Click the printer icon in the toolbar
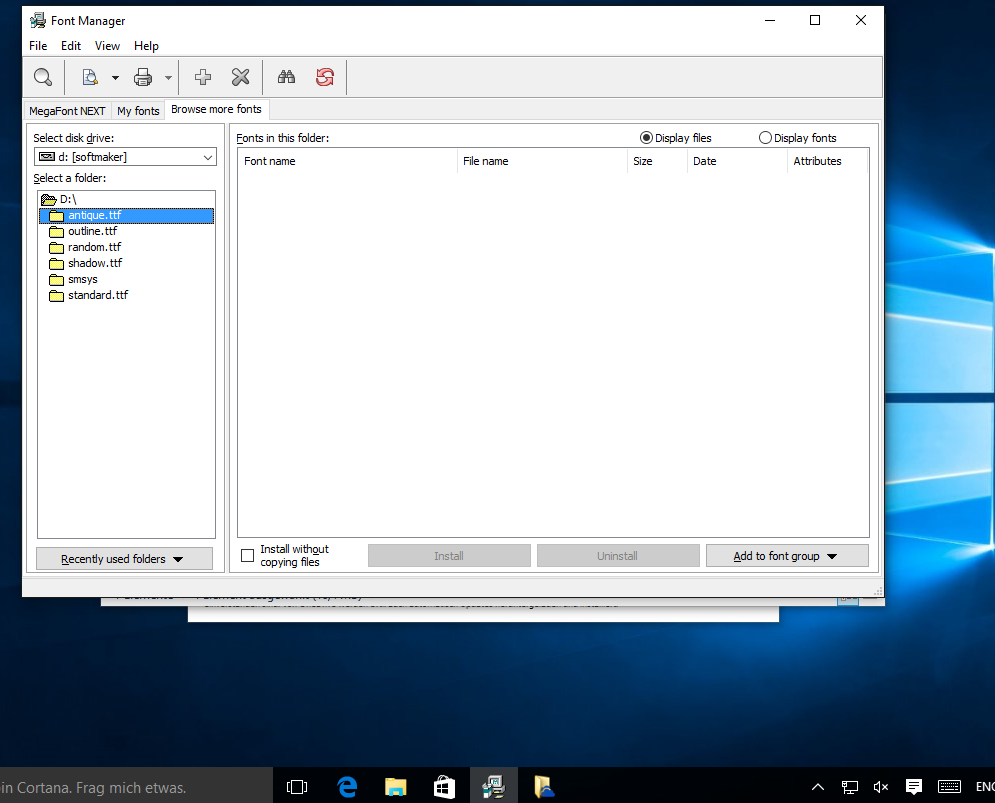 coord(143,77)
